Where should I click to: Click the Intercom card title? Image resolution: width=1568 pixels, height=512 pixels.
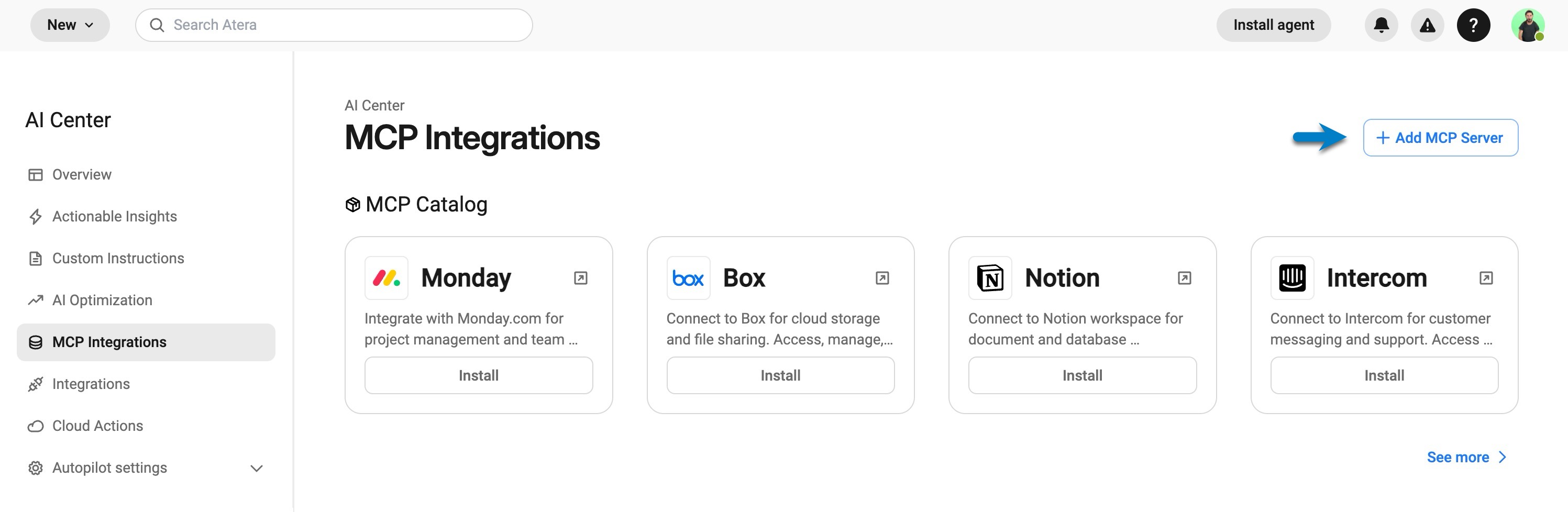click(x=1377, y=278)
